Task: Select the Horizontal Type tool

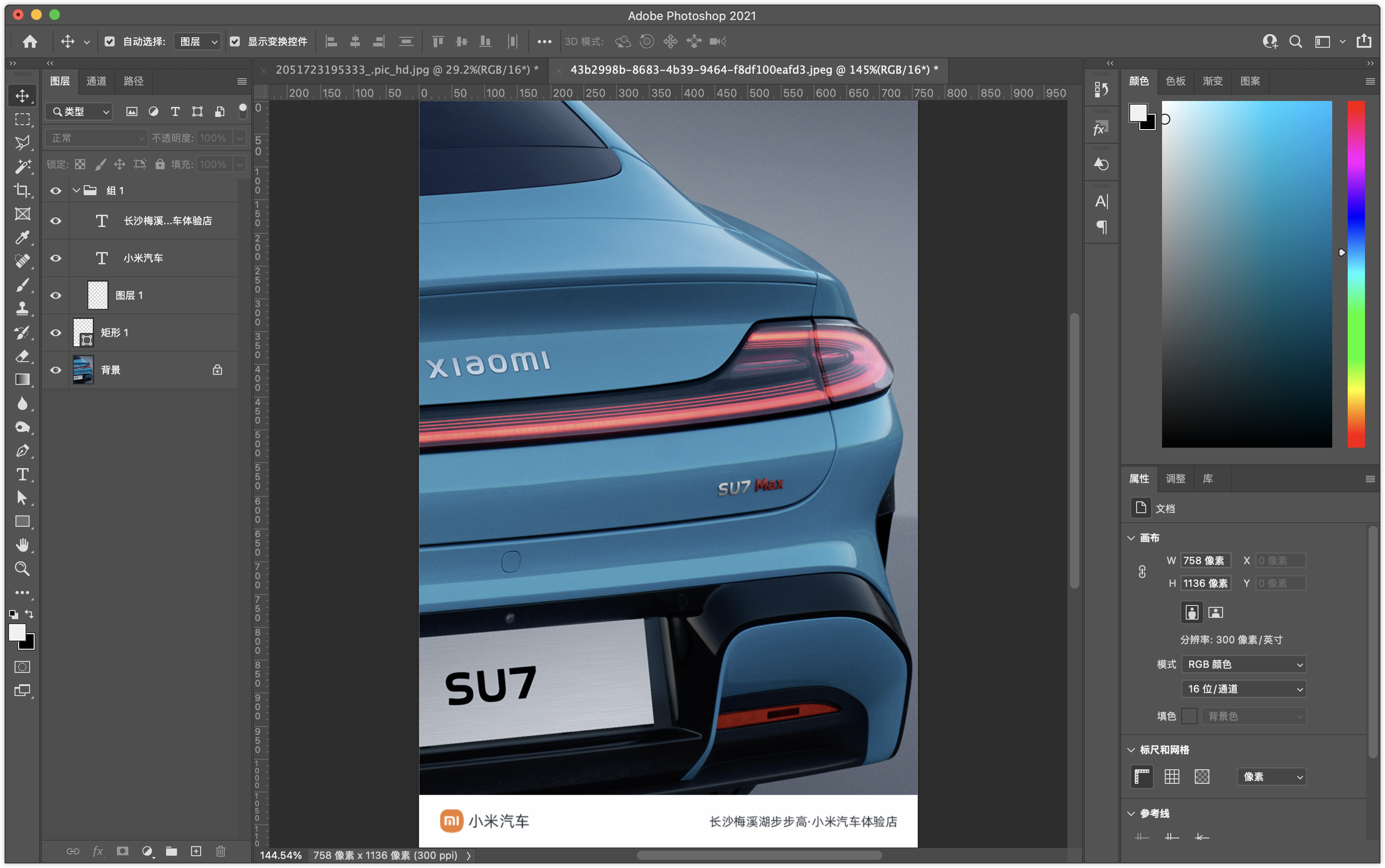Action: coord(22,474)
